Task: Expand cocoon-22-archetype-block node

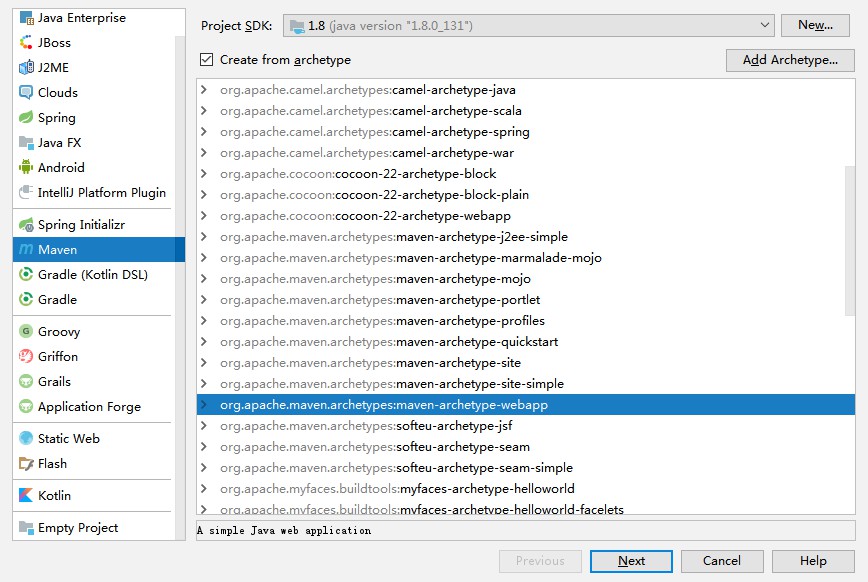Action: click(204, 173)
